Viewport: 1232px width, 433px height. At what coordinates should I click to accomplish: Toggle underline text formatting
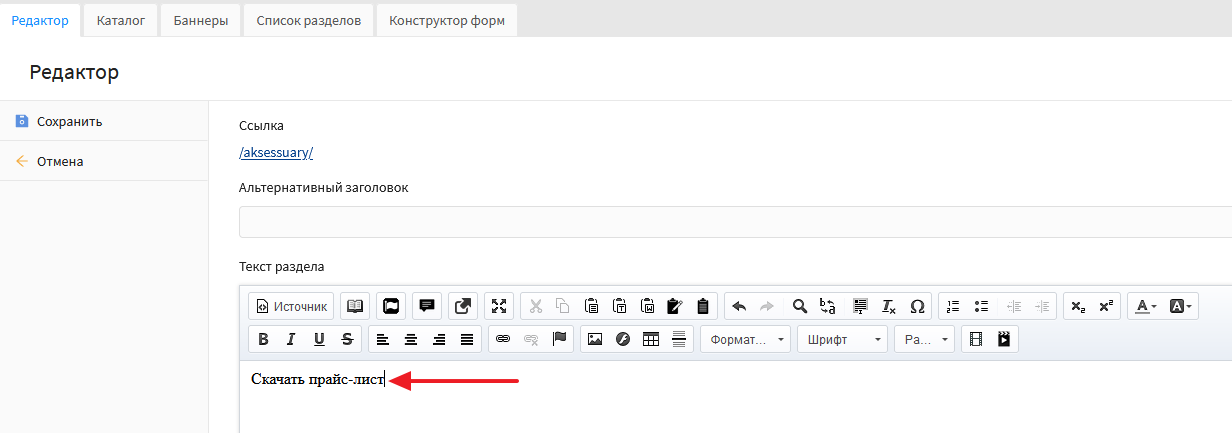pyautogui.click(x=319, y=339)
